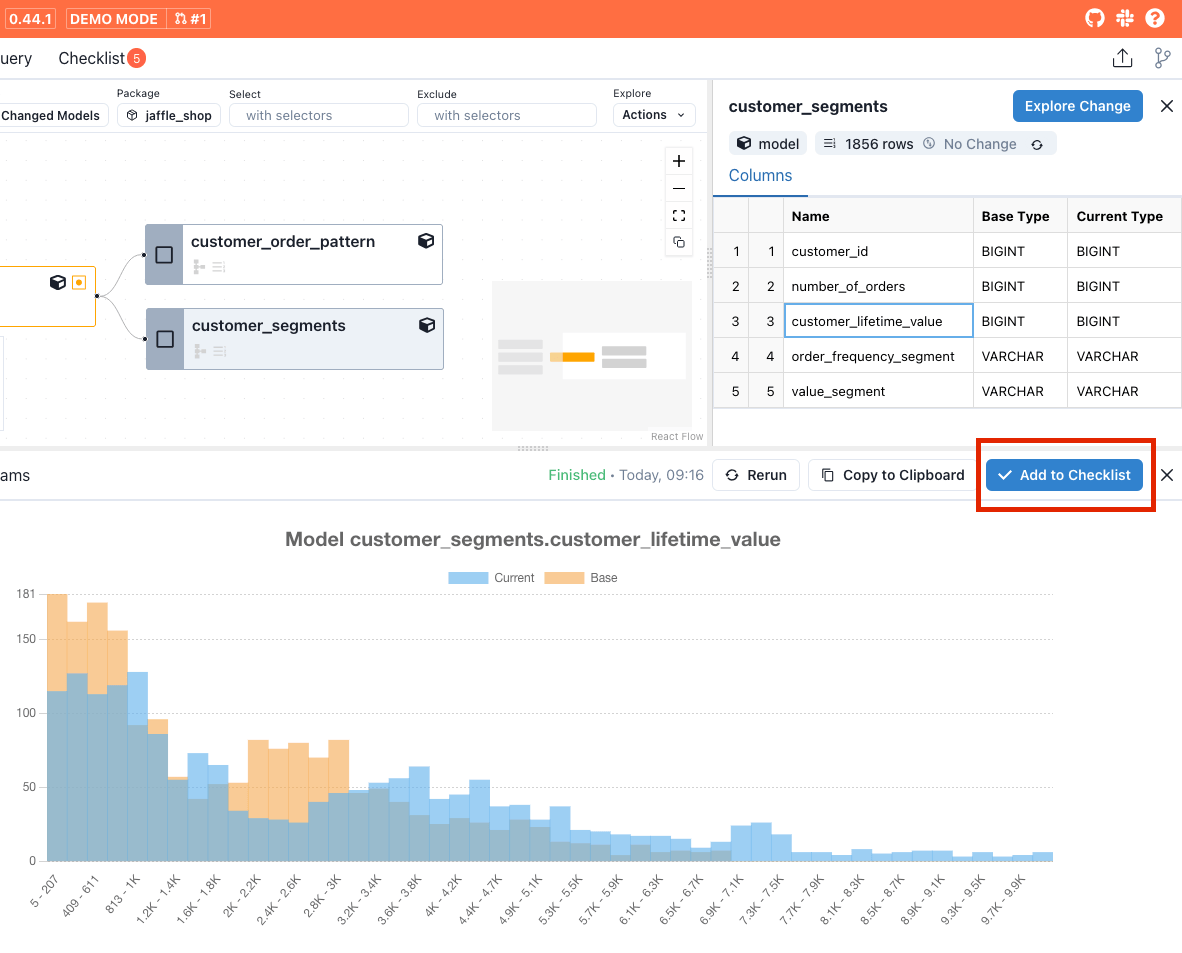
Task: Check the customer_order_pattern node checkbox
Action: pos(165,255)
